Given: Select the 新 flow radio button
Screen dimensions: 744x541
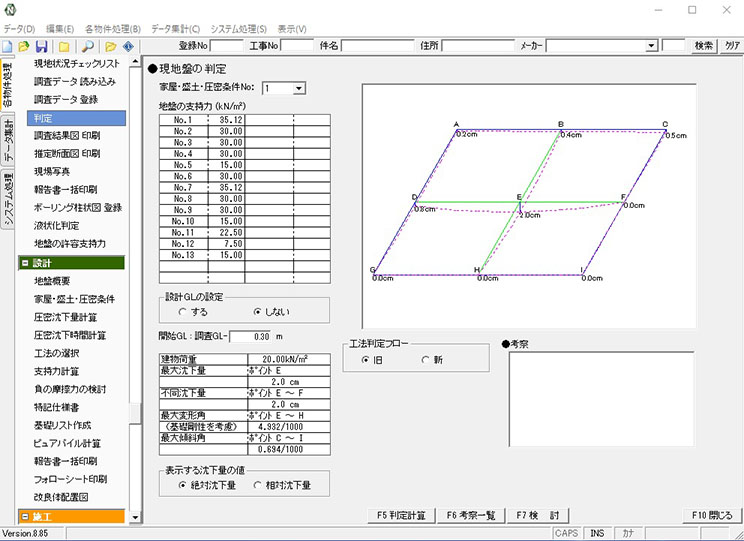Looking at the screenshot, I should click(x=424, y=359).
